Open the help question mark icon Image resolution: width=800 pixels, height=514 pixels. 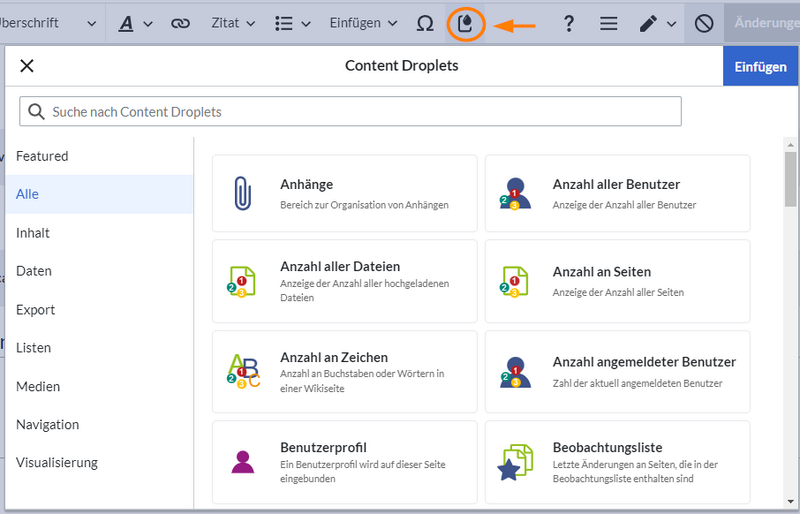coord(569,23)
